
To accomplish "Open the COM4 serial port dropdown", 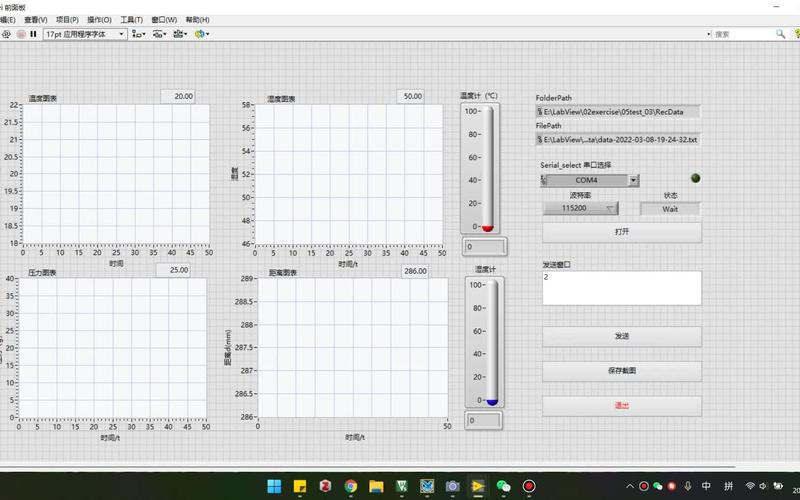I will pos(633,180).
